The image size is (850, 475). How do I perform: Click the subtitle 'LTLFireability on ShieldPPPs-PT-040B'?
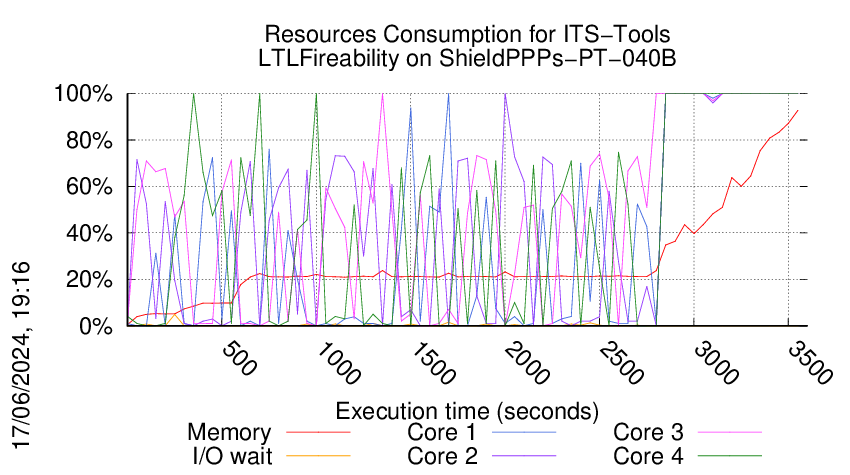(x=467, y=58)
